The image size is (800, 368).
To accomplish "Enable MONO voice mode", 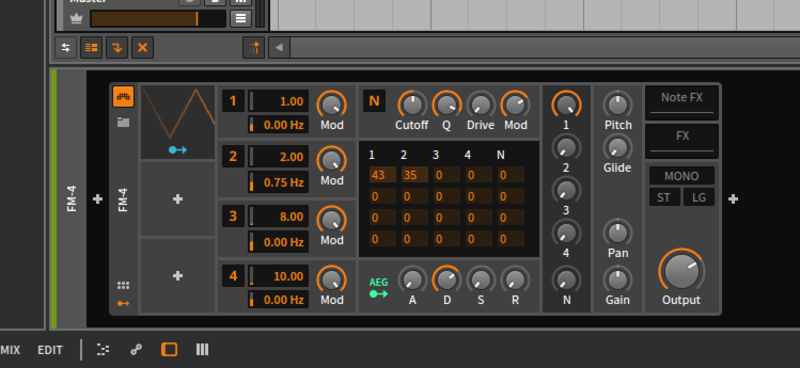I will (x=682, y=176).
